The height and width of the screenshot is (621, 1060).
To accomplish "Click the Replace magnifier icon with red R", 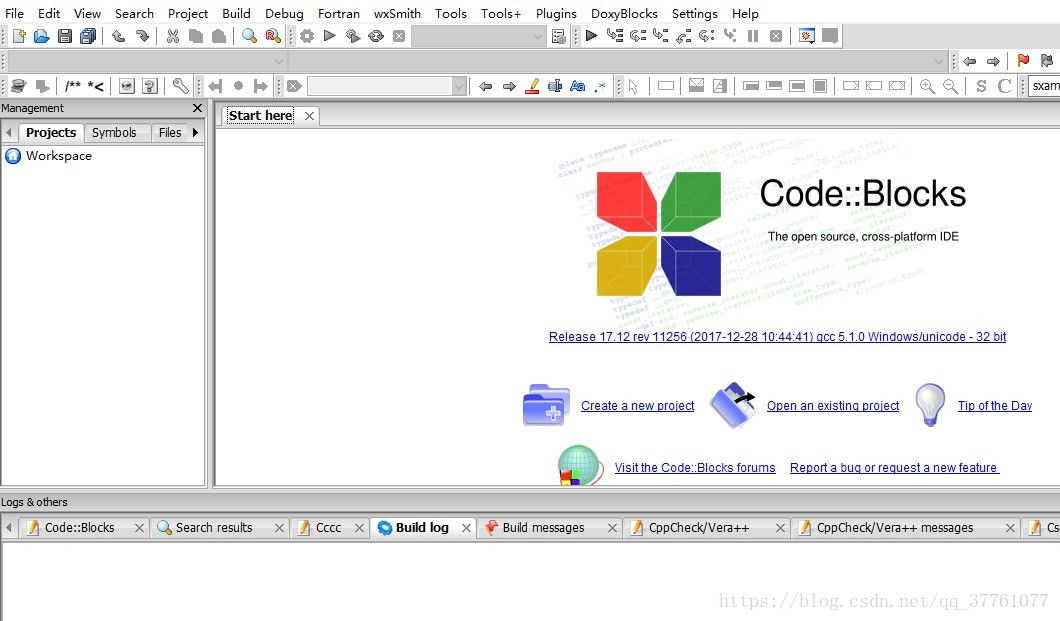I will (x=272, y=36).
